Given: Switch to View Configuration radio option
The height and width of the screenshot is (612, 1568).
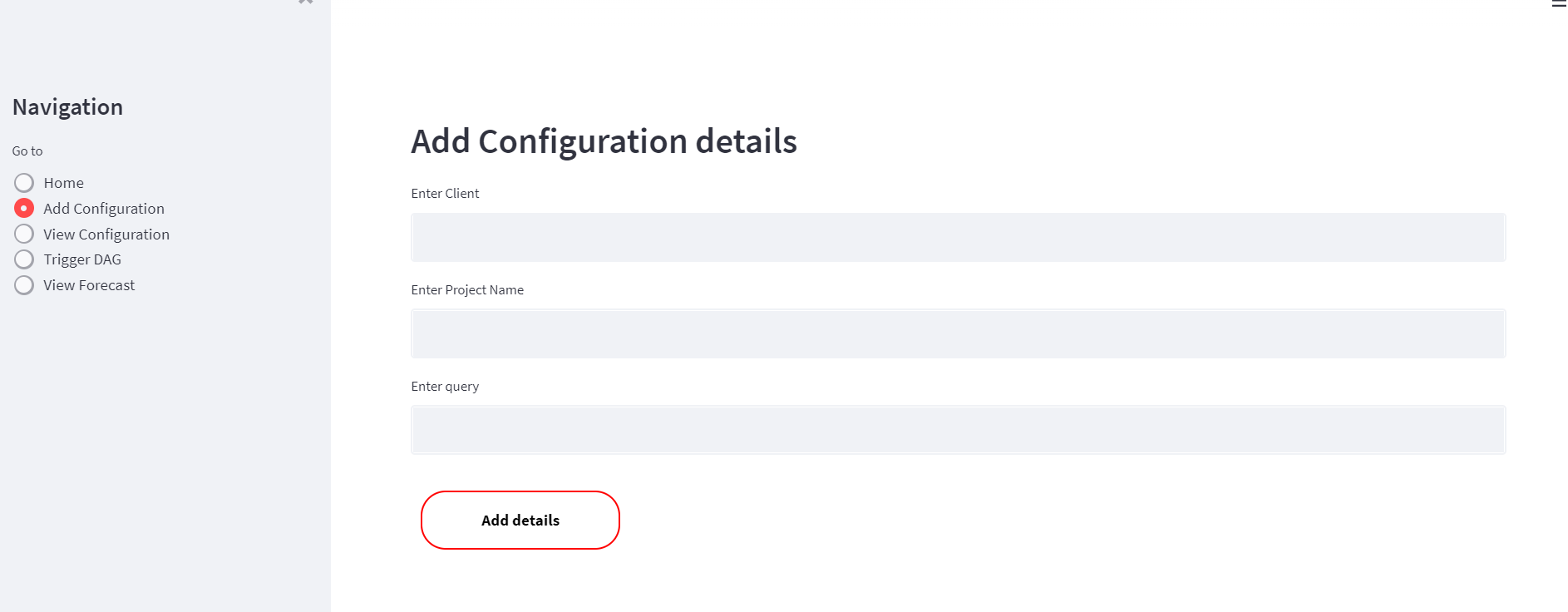Looking at the screenshot, I should pos(24,234).
